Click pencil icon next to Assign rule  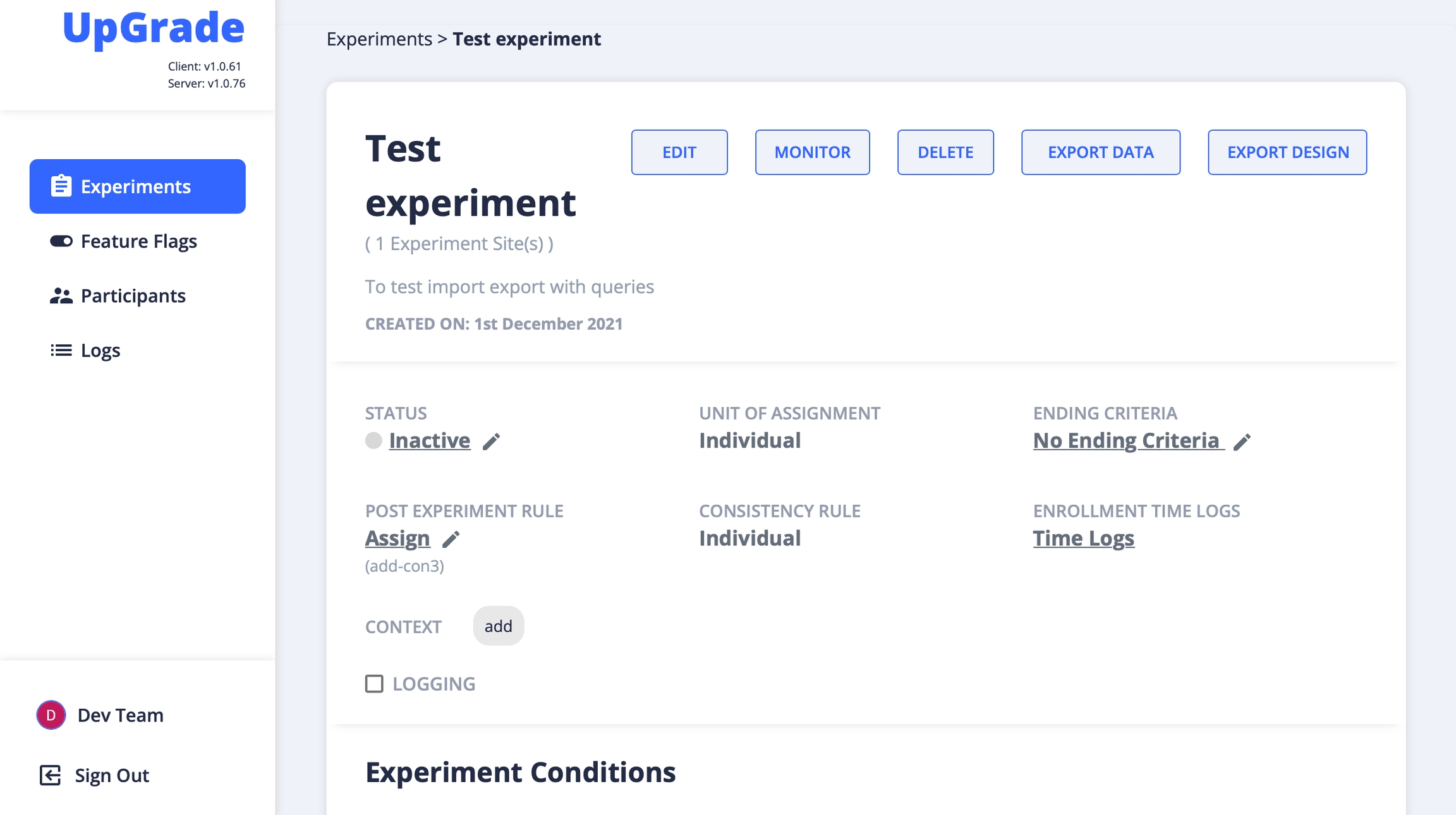[x=451, y=540]
